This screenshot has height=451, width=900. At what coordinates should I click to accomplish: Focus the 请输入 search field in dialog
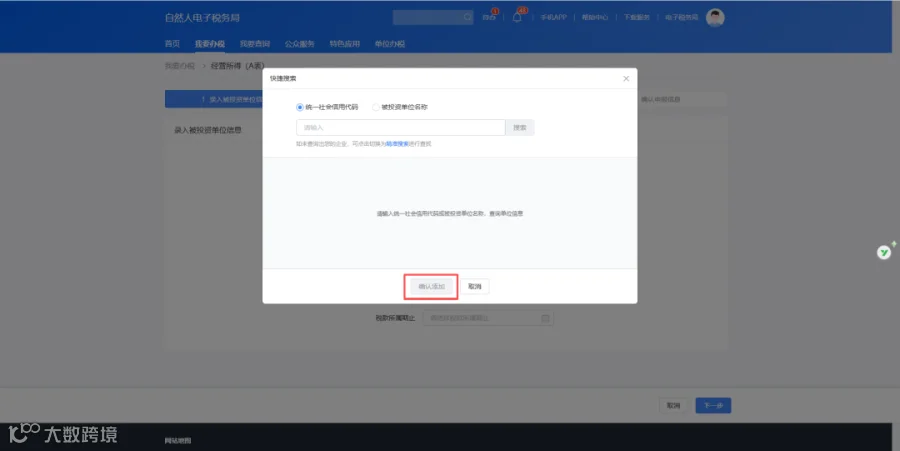(x=401, y=127)
